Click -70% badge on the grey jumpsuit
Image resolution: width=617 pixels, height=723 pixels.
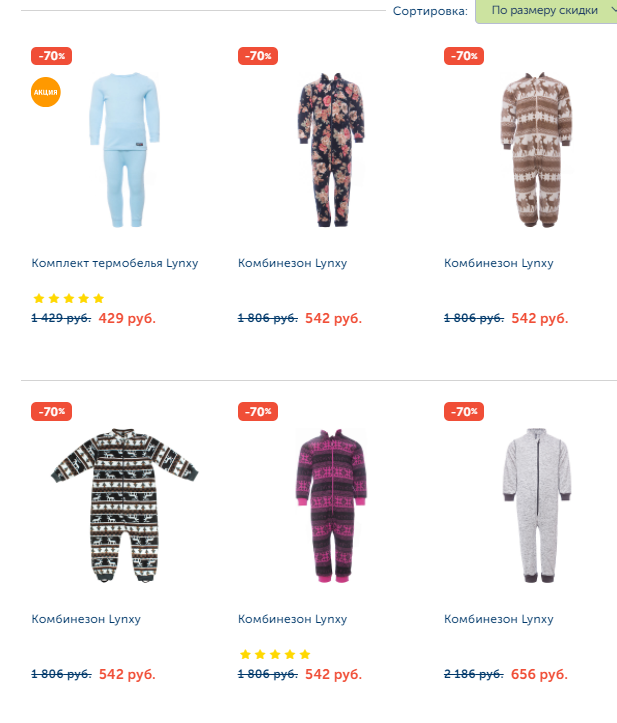click(464, 411)
